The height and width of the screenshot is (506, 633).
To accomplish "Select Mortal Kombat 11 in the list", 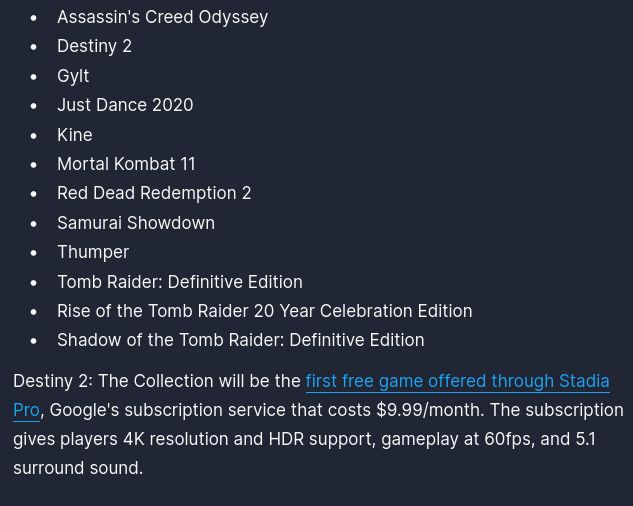I will coord(126,164).
